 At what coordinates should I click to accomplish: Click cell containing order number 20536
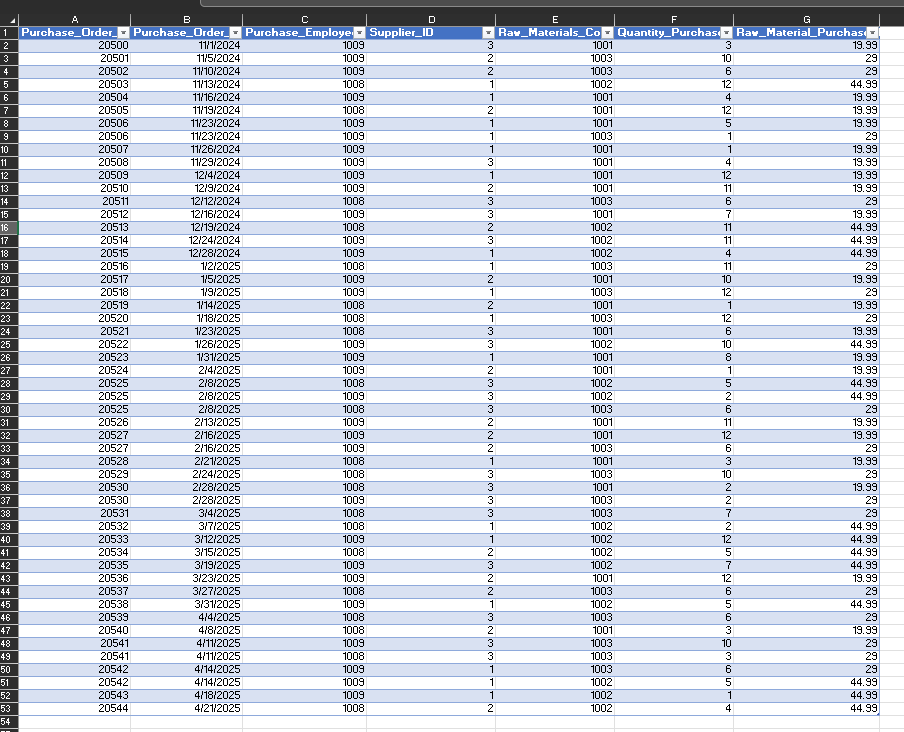74,579
